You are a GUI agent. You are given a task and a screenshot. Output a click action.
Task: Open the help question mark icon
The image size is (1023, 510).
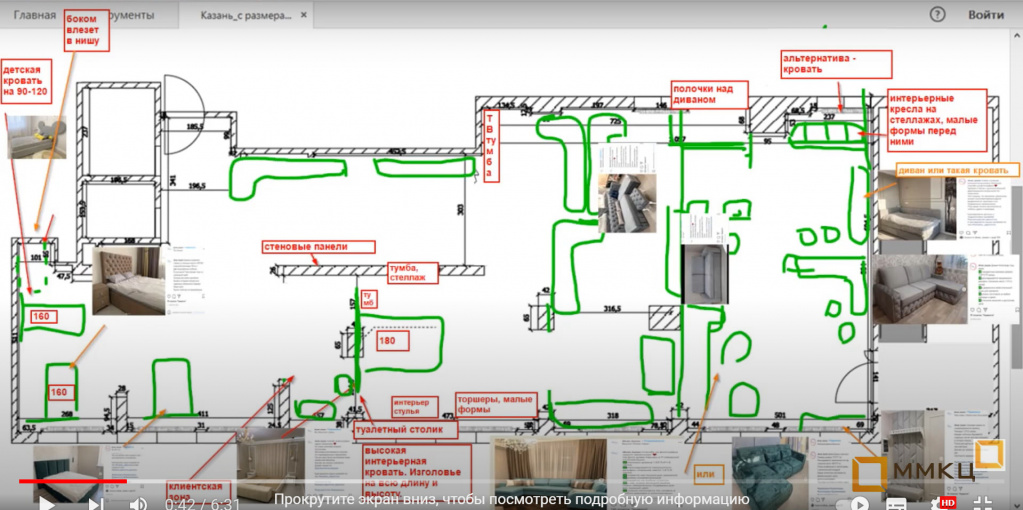[x=938, y=14]
